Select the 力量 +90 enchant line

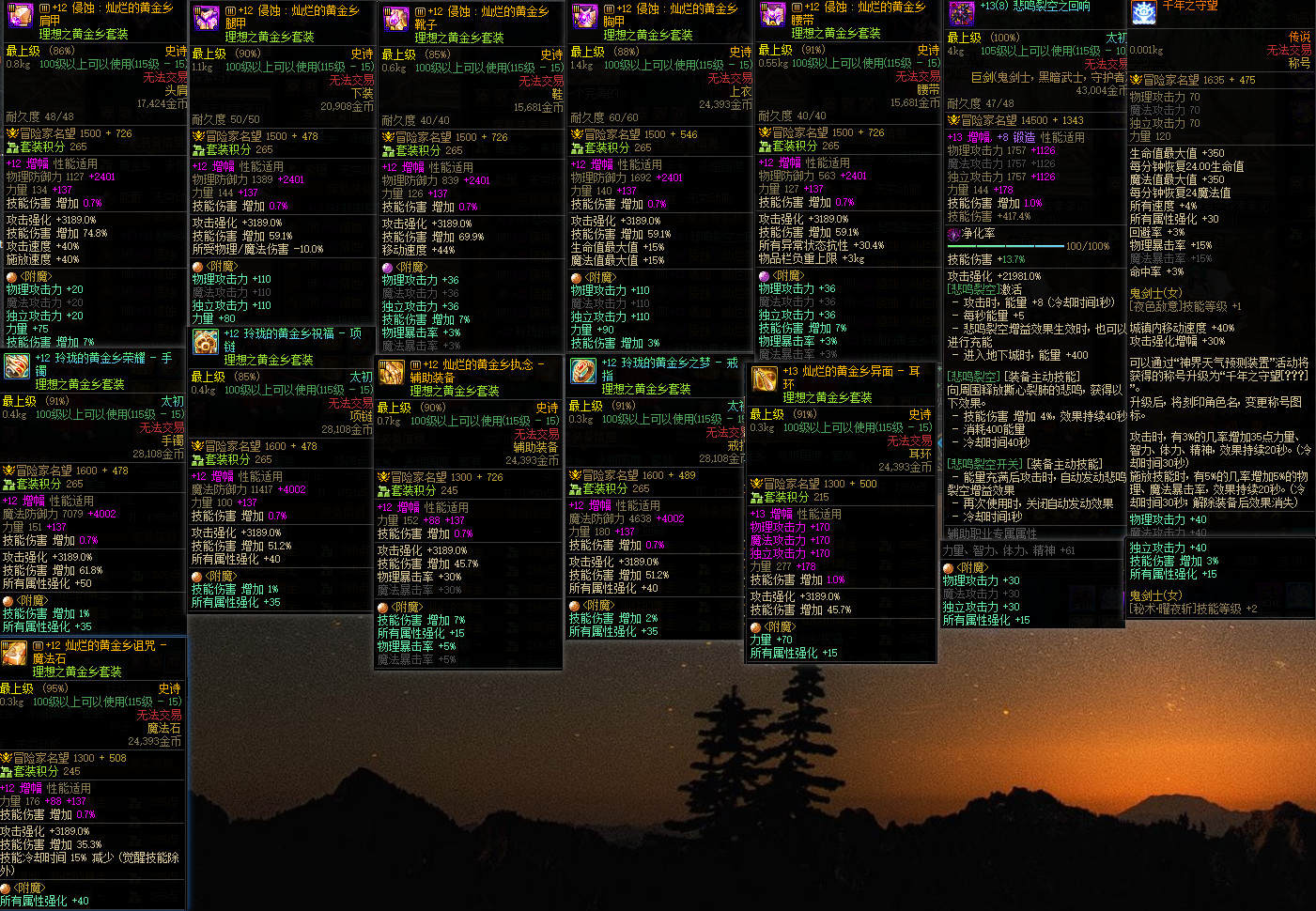[593, 330]
